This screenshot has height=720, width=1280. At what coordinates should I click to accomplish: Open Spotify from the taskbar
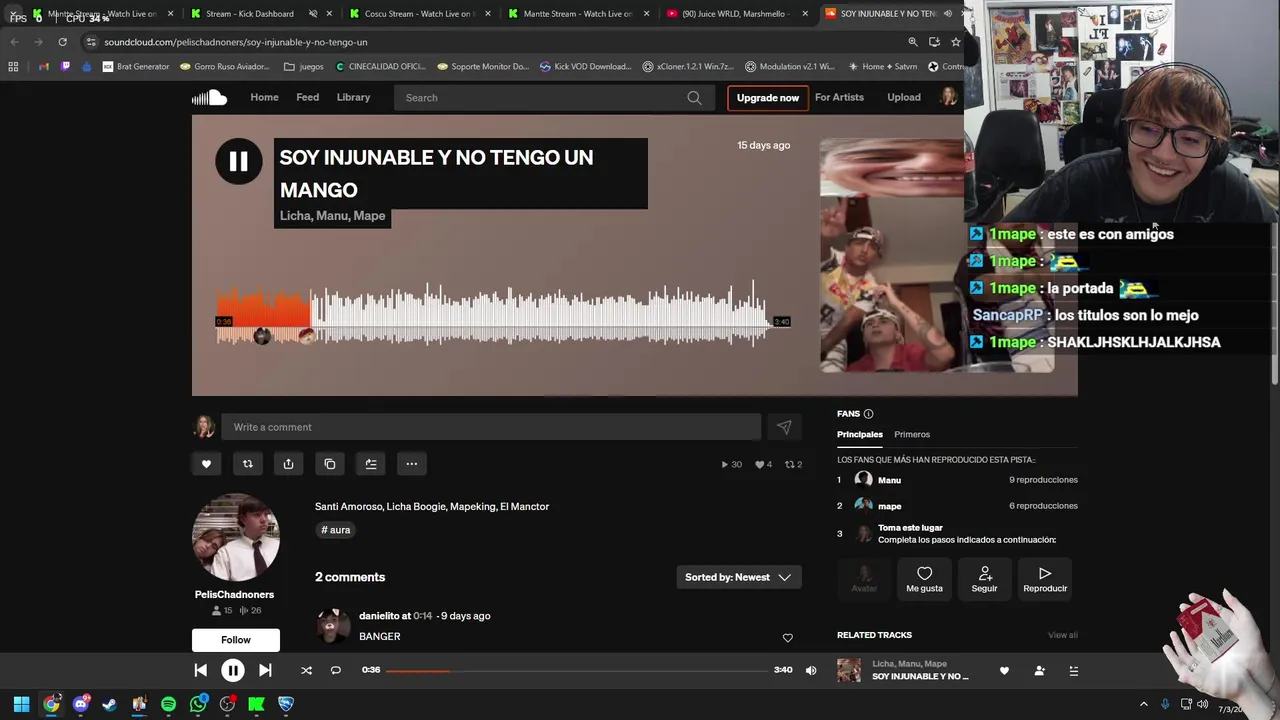click(x=168, y=704)
